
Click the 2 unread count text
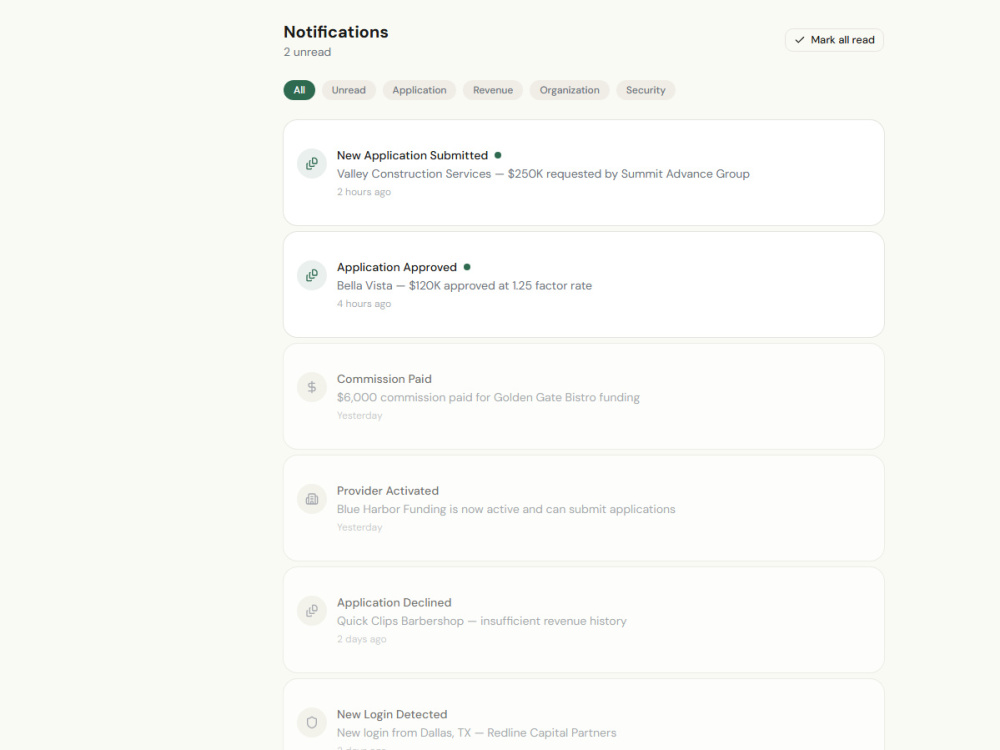[x=307, y=52]
